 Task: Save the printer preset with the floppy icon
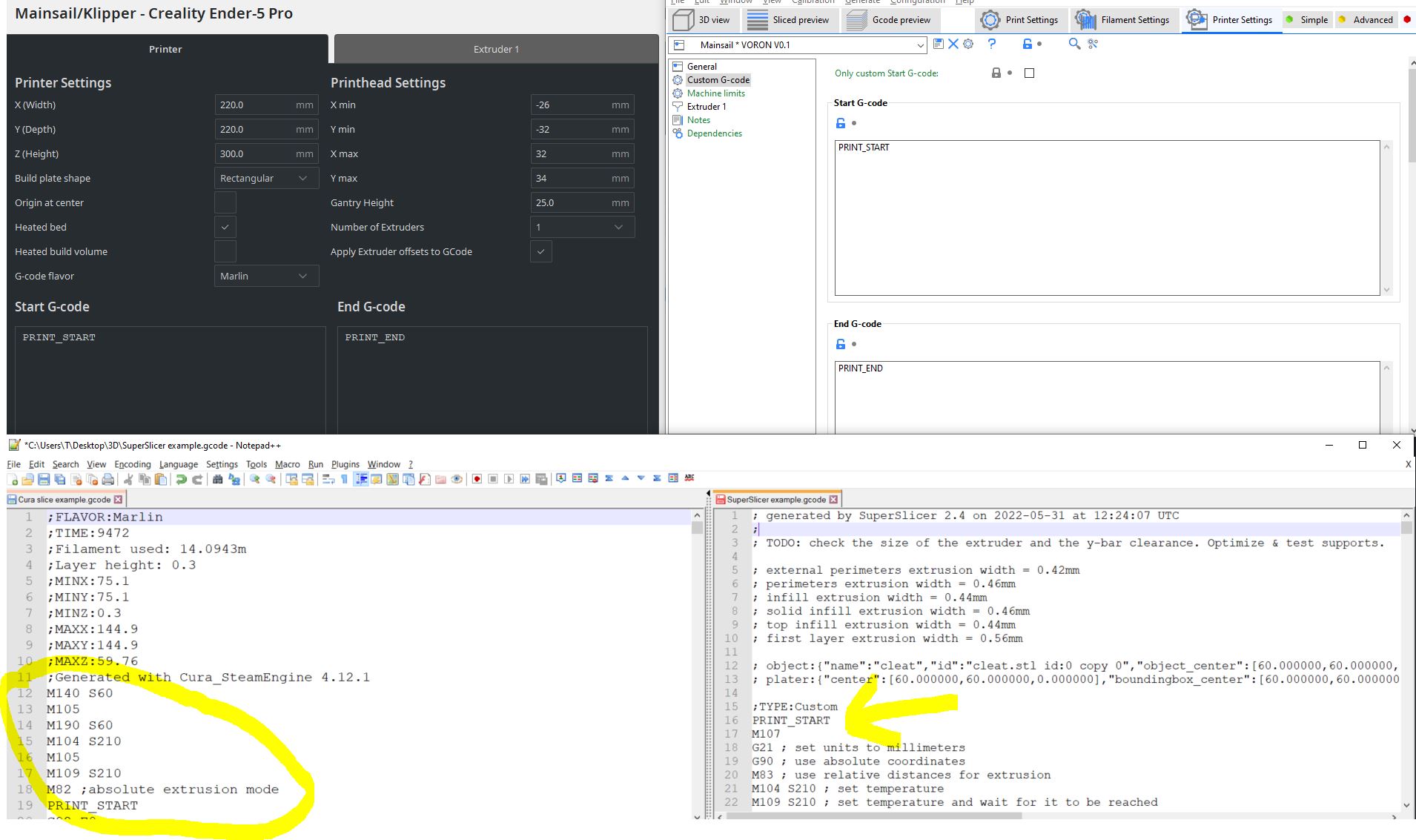937,44
